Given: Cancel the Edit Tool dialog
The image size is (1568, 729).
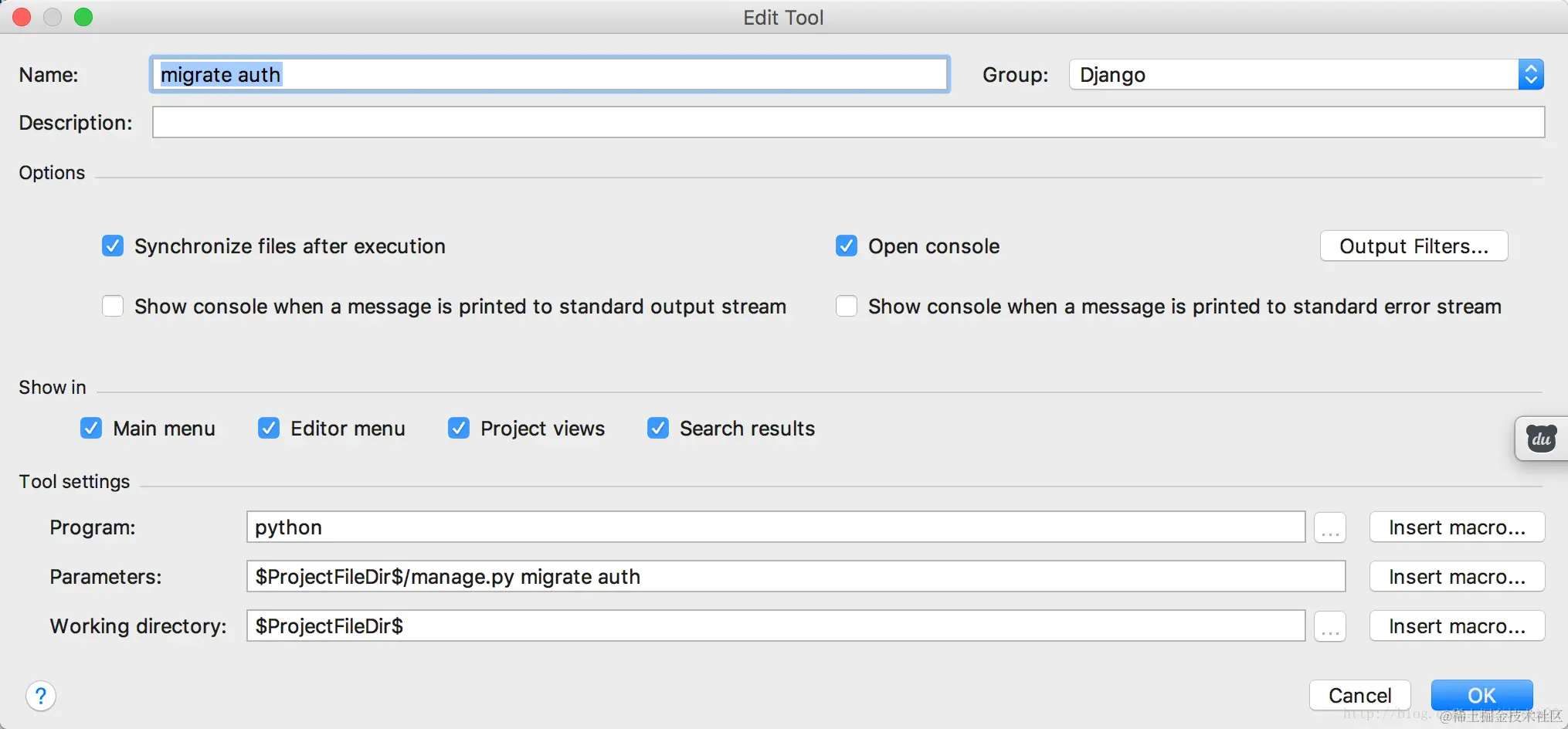Looking at the screenshot, I should click(x=1359, y=696).
